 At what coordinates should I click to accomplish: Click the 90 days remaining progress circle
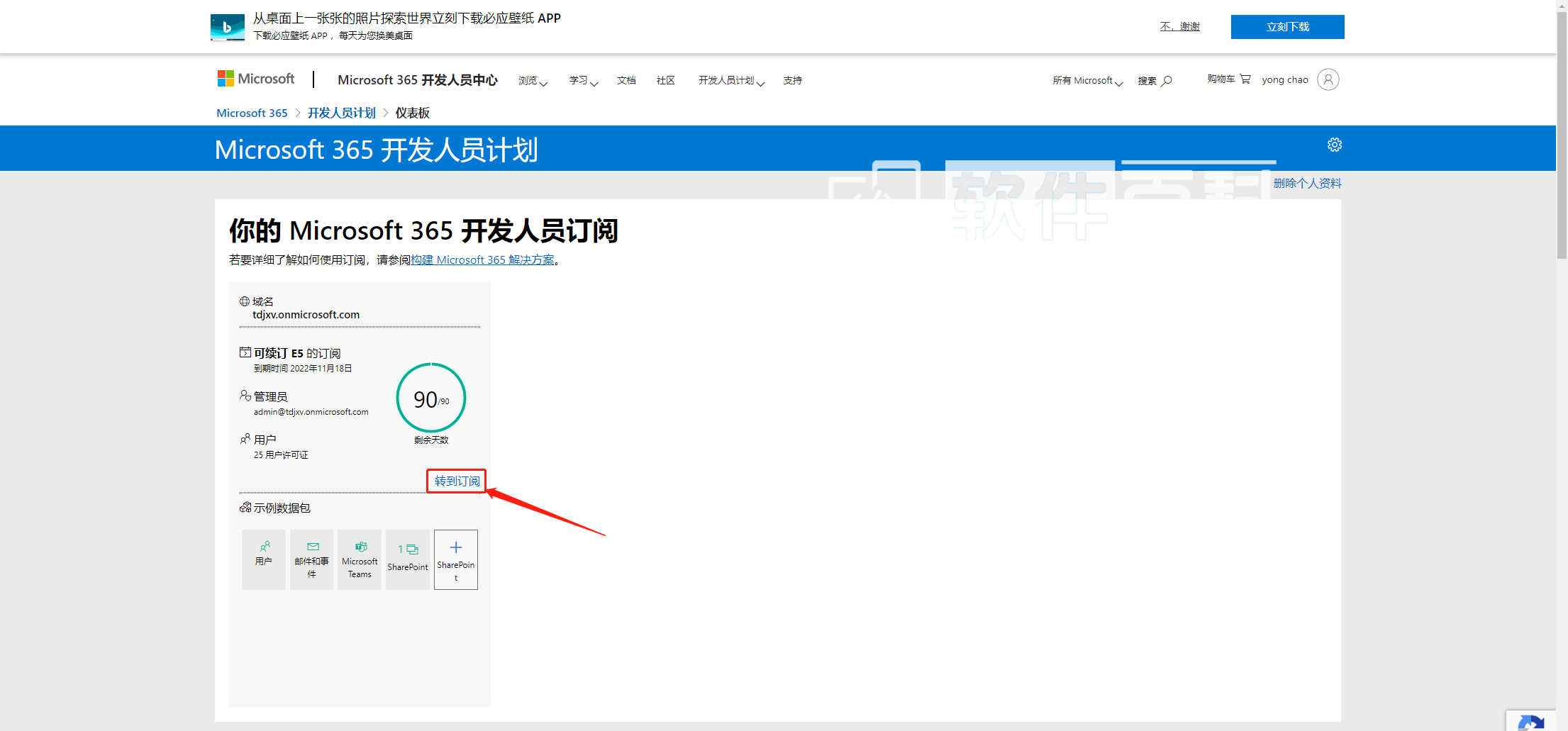point(430,398)
